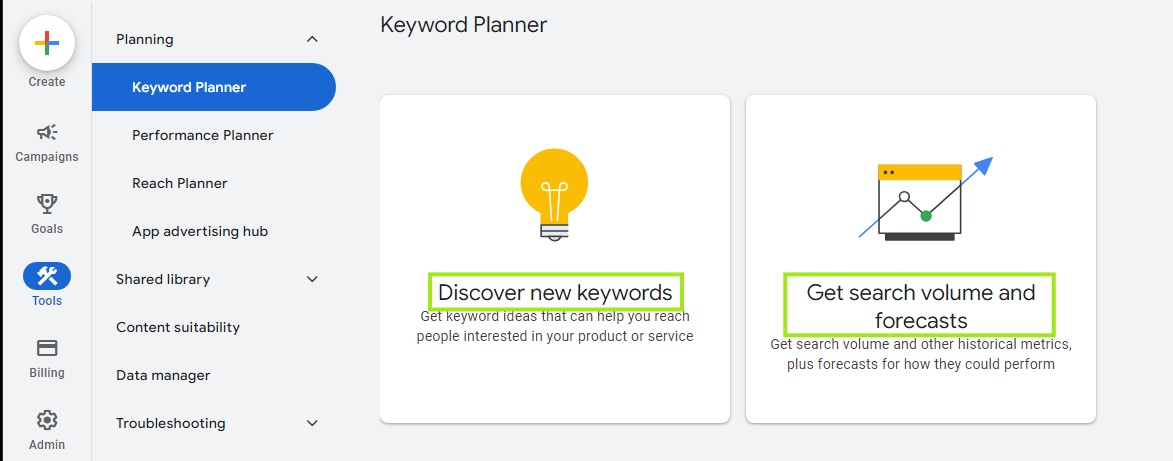Click the Discover new keywords description text
Screen dimensions: 1173x461
[x=555, y=326]
